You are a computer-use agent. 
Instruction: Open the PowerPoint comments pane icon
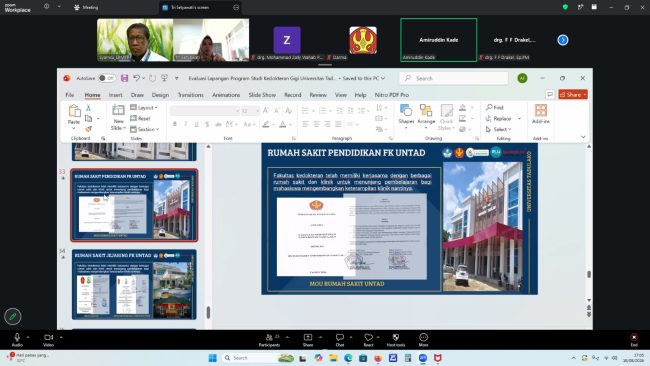[550, 95]
